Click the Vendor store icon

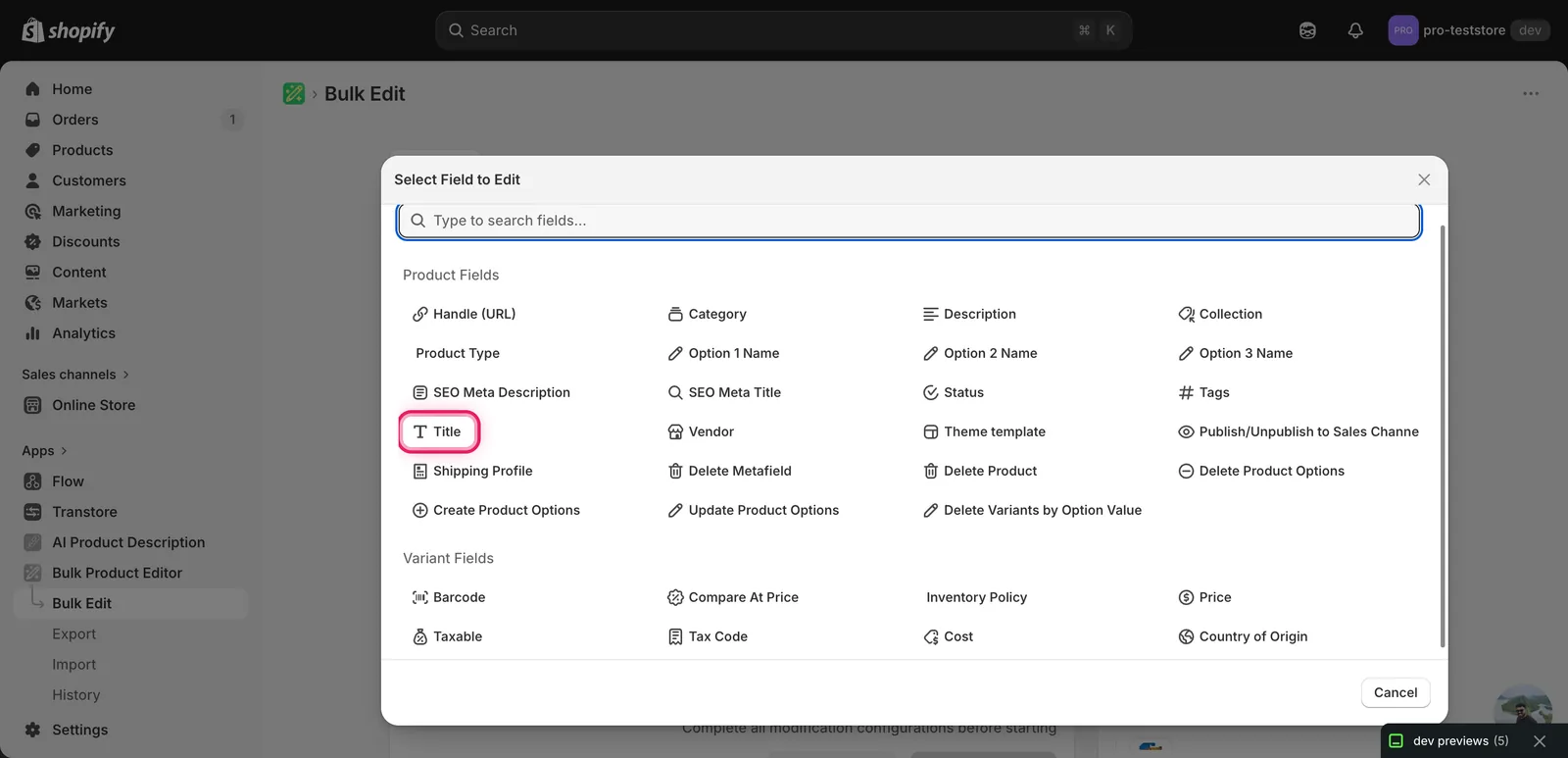point(675,431)
